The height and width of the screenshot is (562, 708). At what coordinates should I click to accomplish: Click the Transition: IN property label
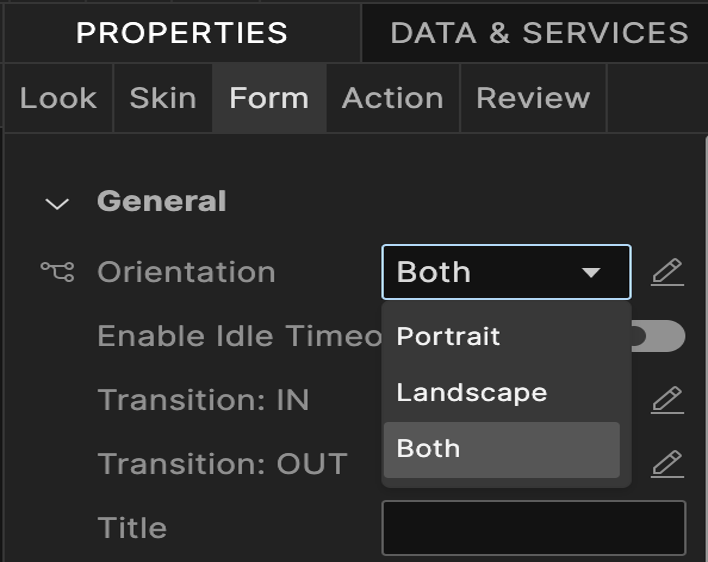tap(203, 400)
